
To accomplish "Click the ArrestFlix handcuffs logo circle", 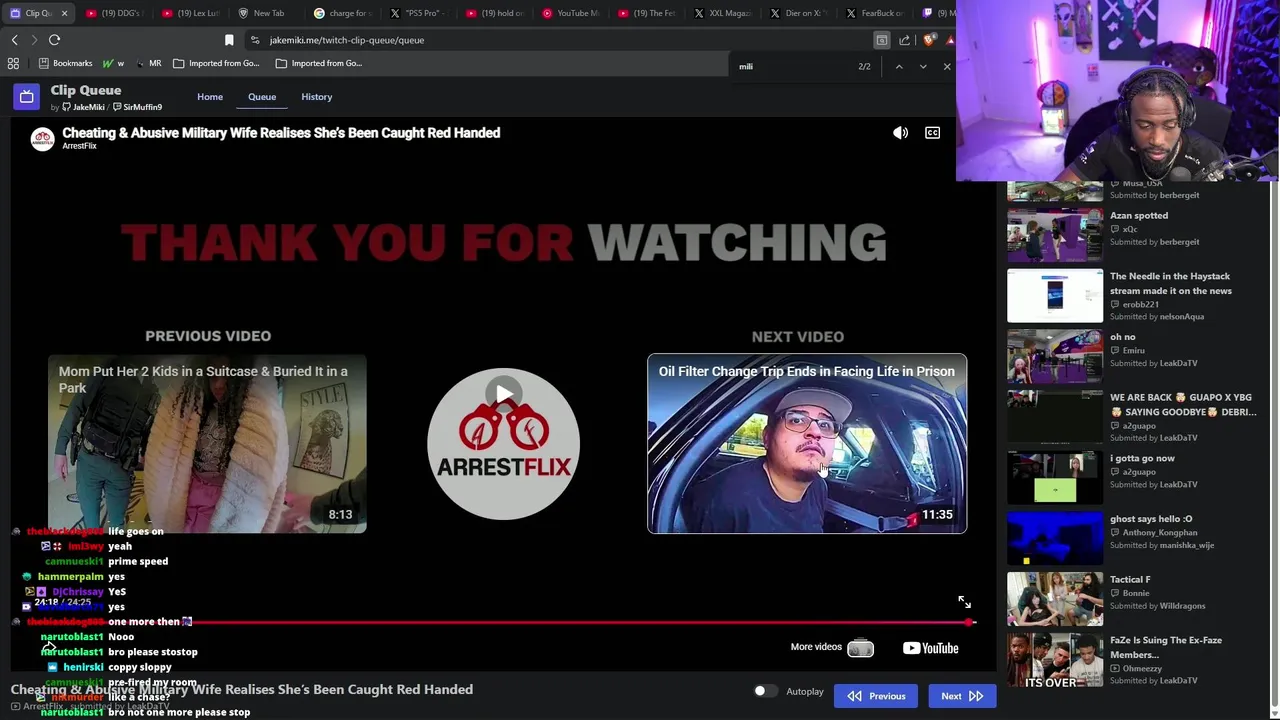I will point(503,444).
